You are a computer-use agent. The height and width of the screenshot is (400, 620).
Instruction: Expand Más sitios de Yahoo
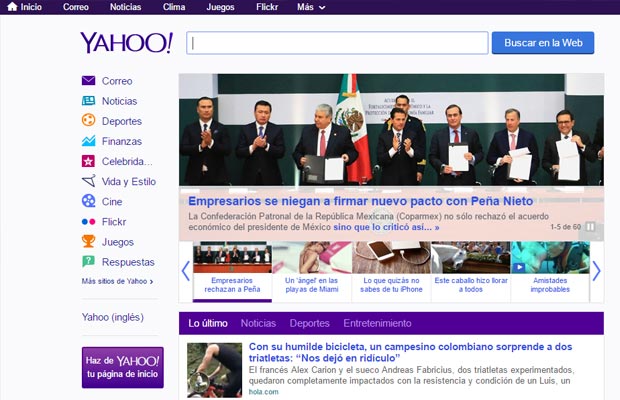pos(117,281)
